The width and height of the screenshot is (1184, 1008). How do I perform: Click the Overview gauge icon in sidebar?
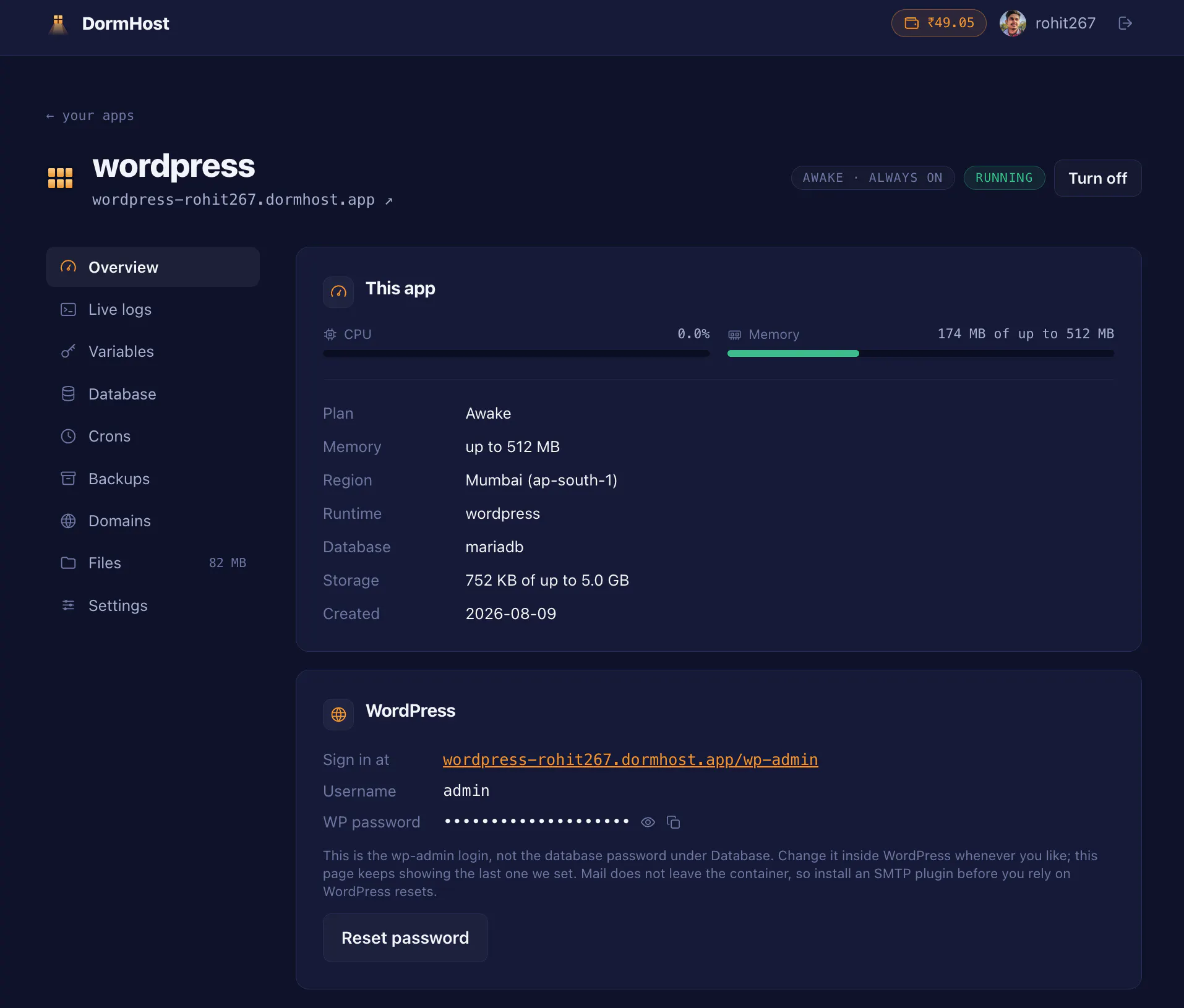(x=68, y=267)
